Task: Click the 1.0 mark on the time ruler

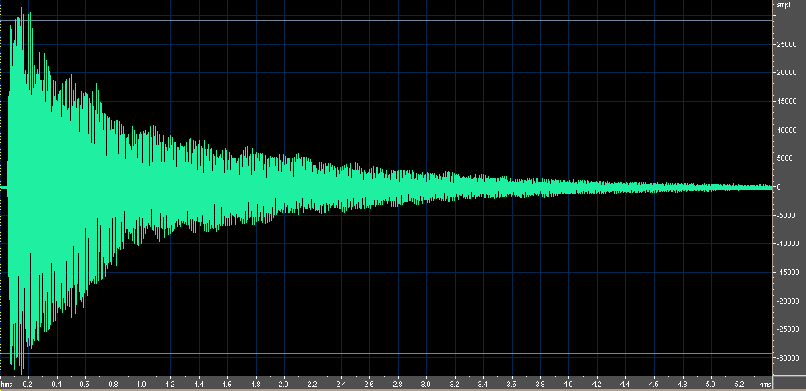Action: (142, 384)
